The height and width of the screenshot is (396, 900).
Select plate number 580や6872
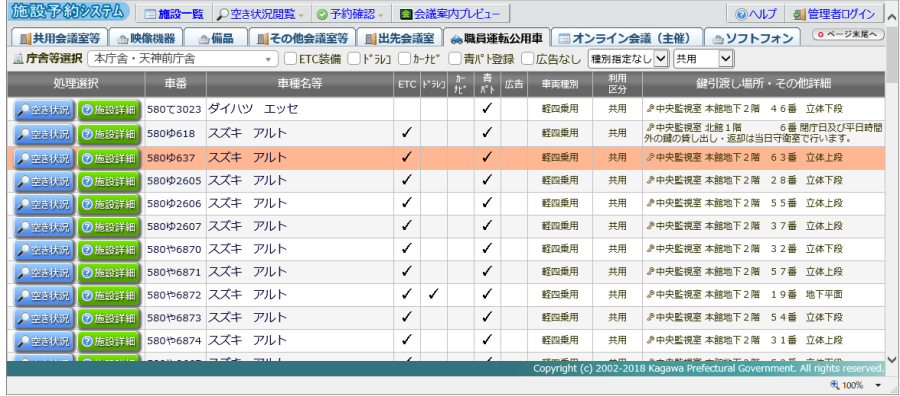174,295
